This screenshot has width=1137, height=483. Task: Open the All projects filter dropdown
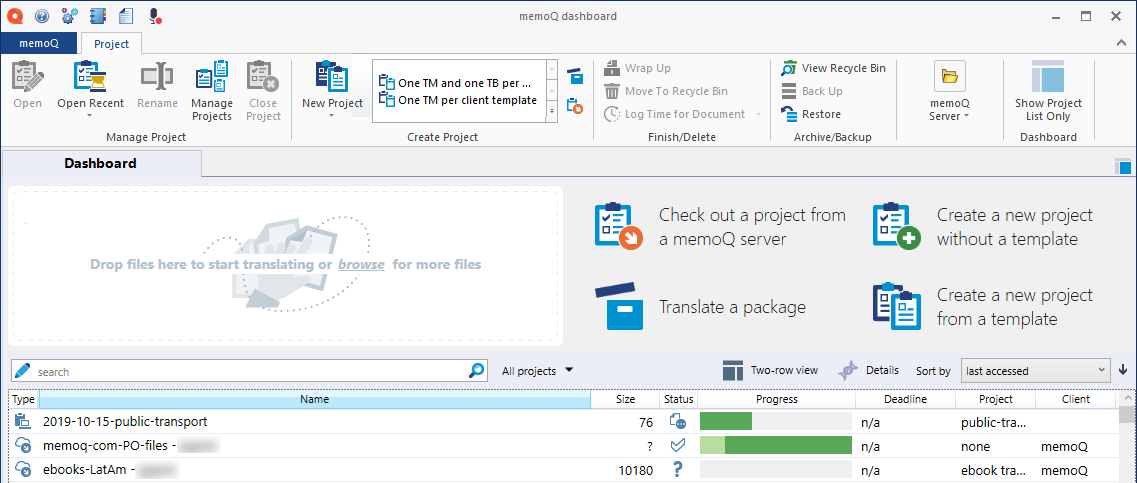pyautogui.click(x=537, y=371)
